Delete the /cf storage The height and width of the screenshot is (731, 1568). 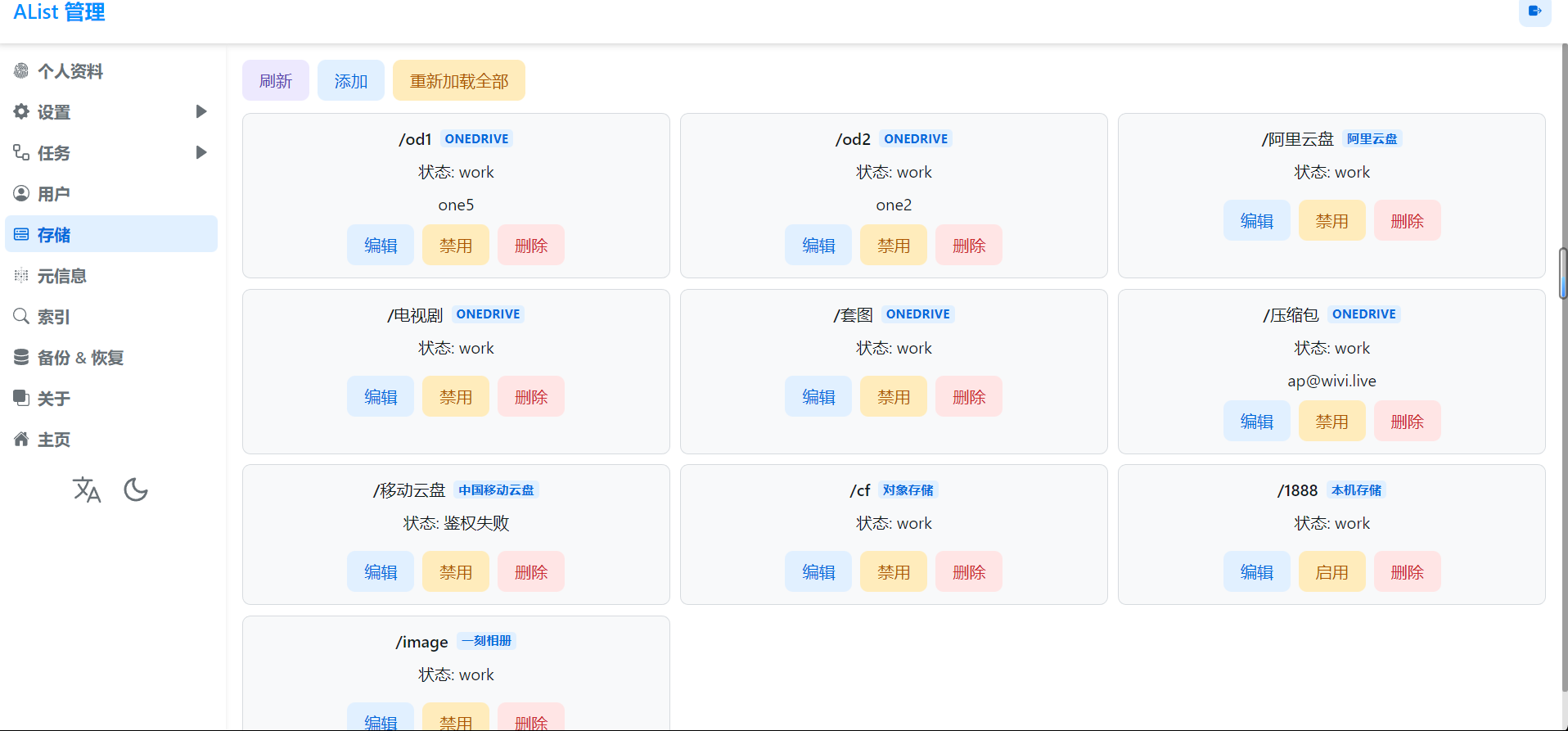click(969, 571)
